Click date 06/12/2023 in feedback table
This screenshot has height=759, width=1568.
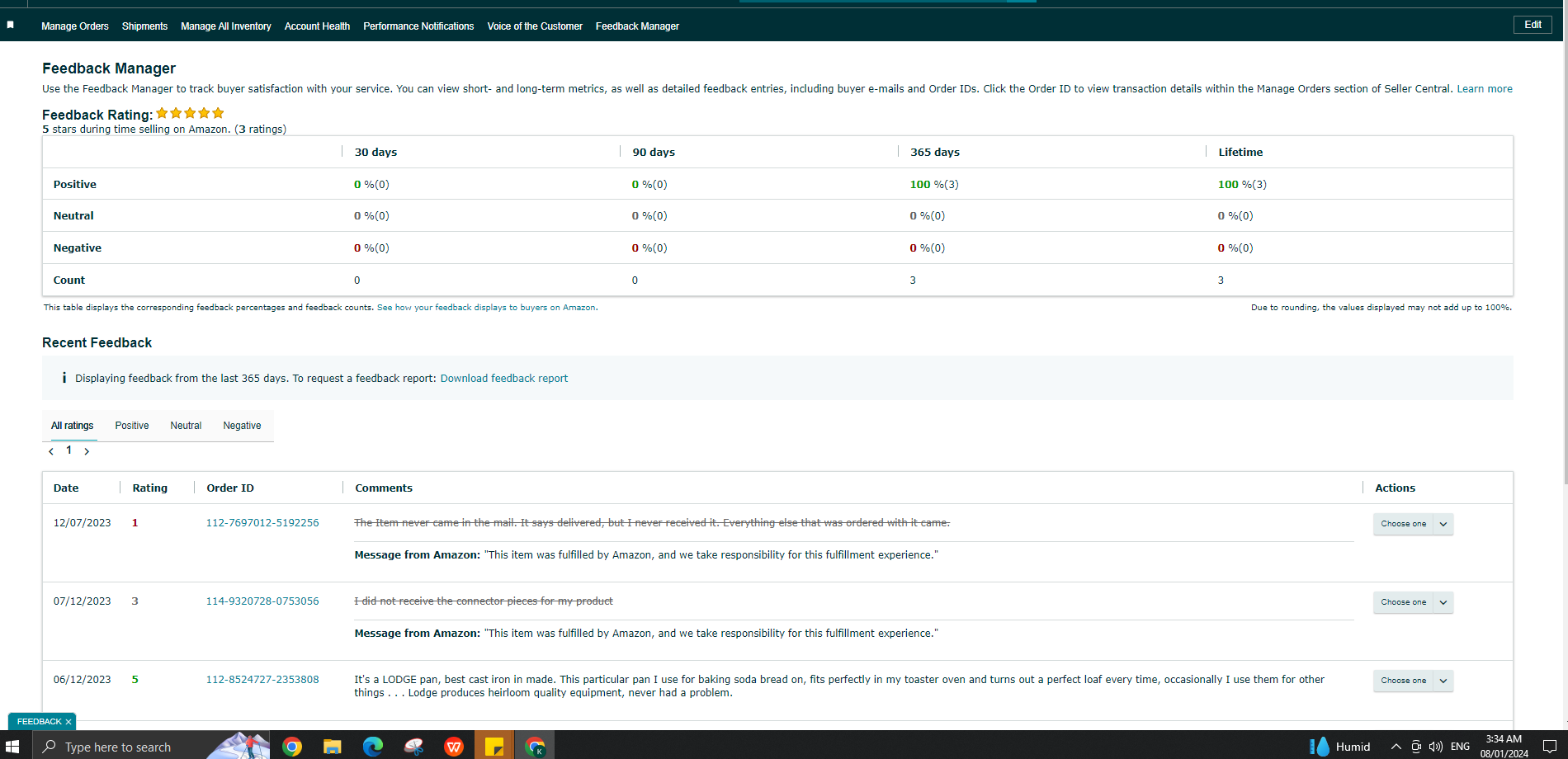tap(82, 680)
